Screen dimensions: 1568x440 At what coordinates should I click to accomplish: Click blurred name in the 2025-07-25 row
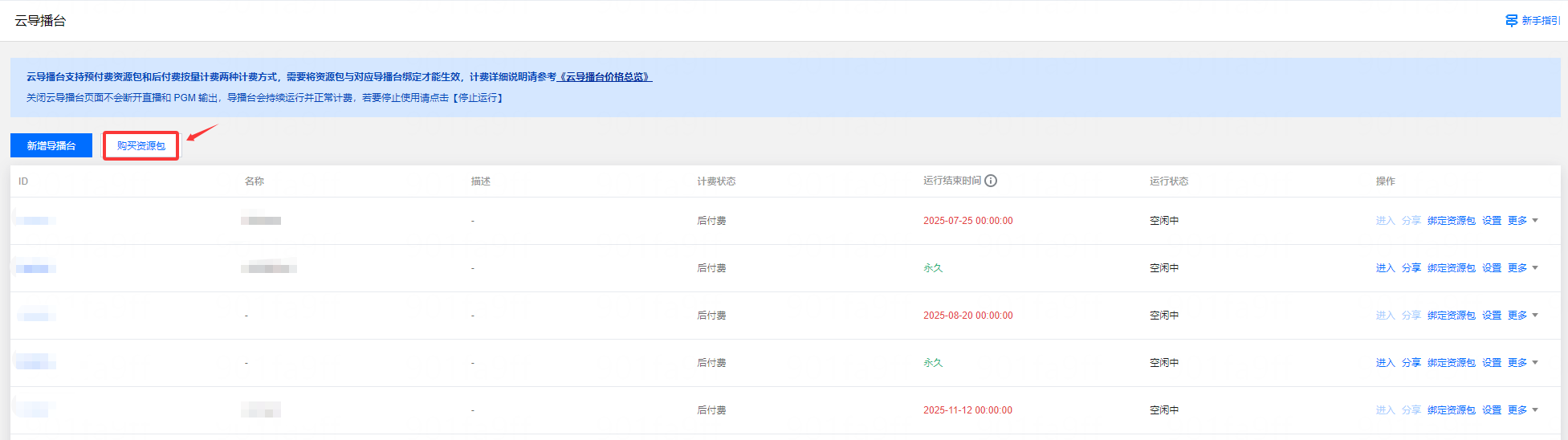(x=262, y=219)
